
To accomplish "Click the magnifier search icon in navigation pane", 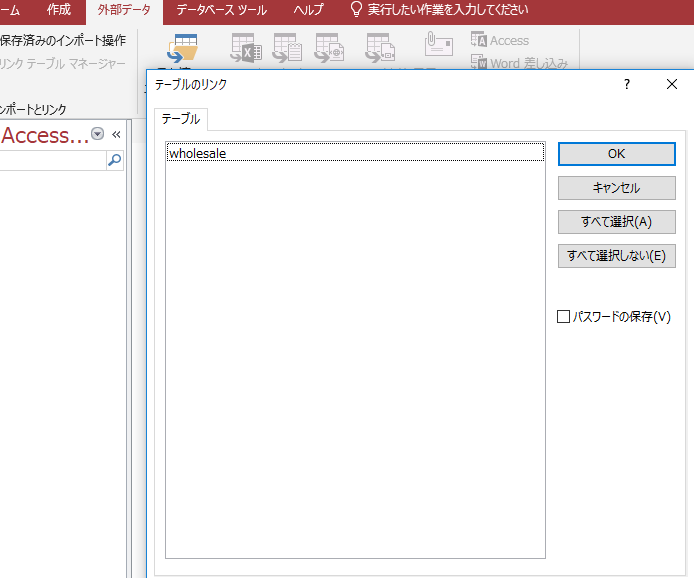I will pos(114,160).
